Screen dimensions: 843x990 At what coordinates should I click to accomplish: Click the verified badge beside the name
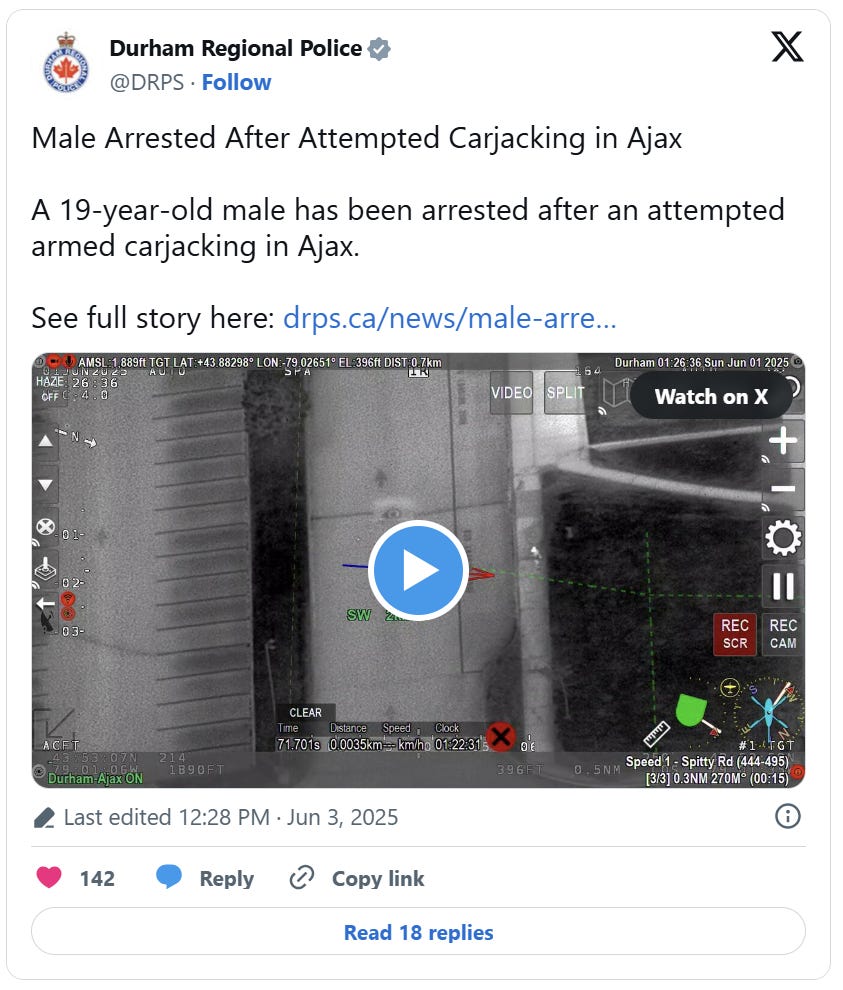tap(379, 49)
